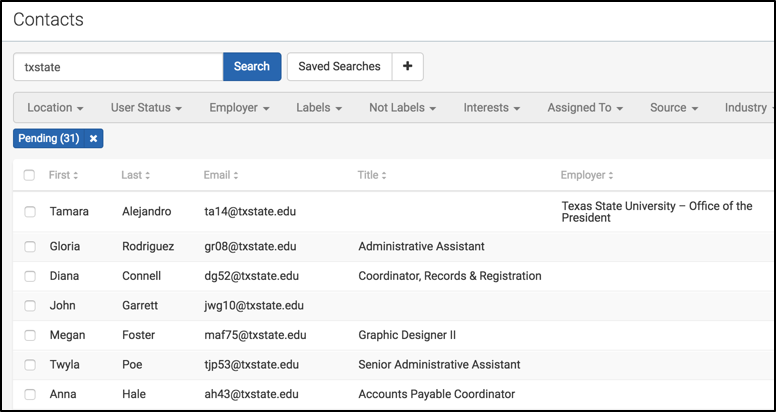This screenshot has width=776, height=412.
Task: Tick the checkbox for Diana Connell
Action: click(x=30, y=276)
